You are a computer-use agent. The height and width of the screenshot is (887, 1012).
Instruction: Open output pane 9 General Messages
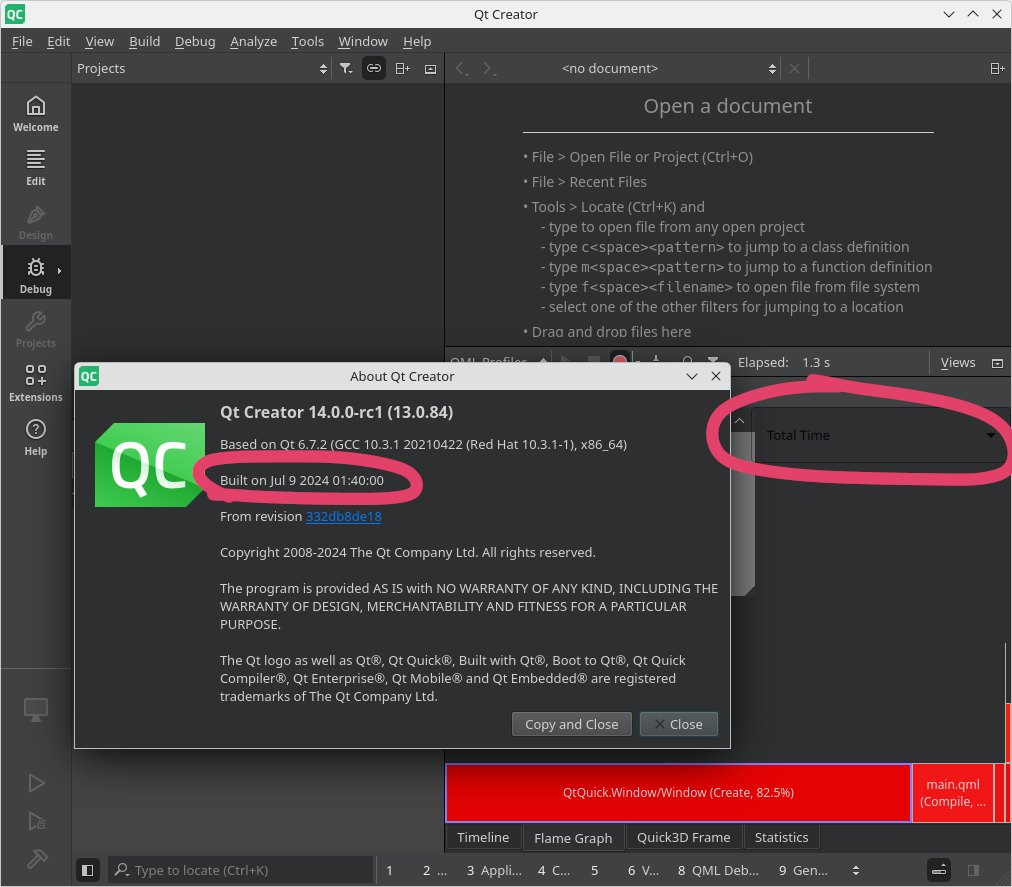(x=803, y=870)
